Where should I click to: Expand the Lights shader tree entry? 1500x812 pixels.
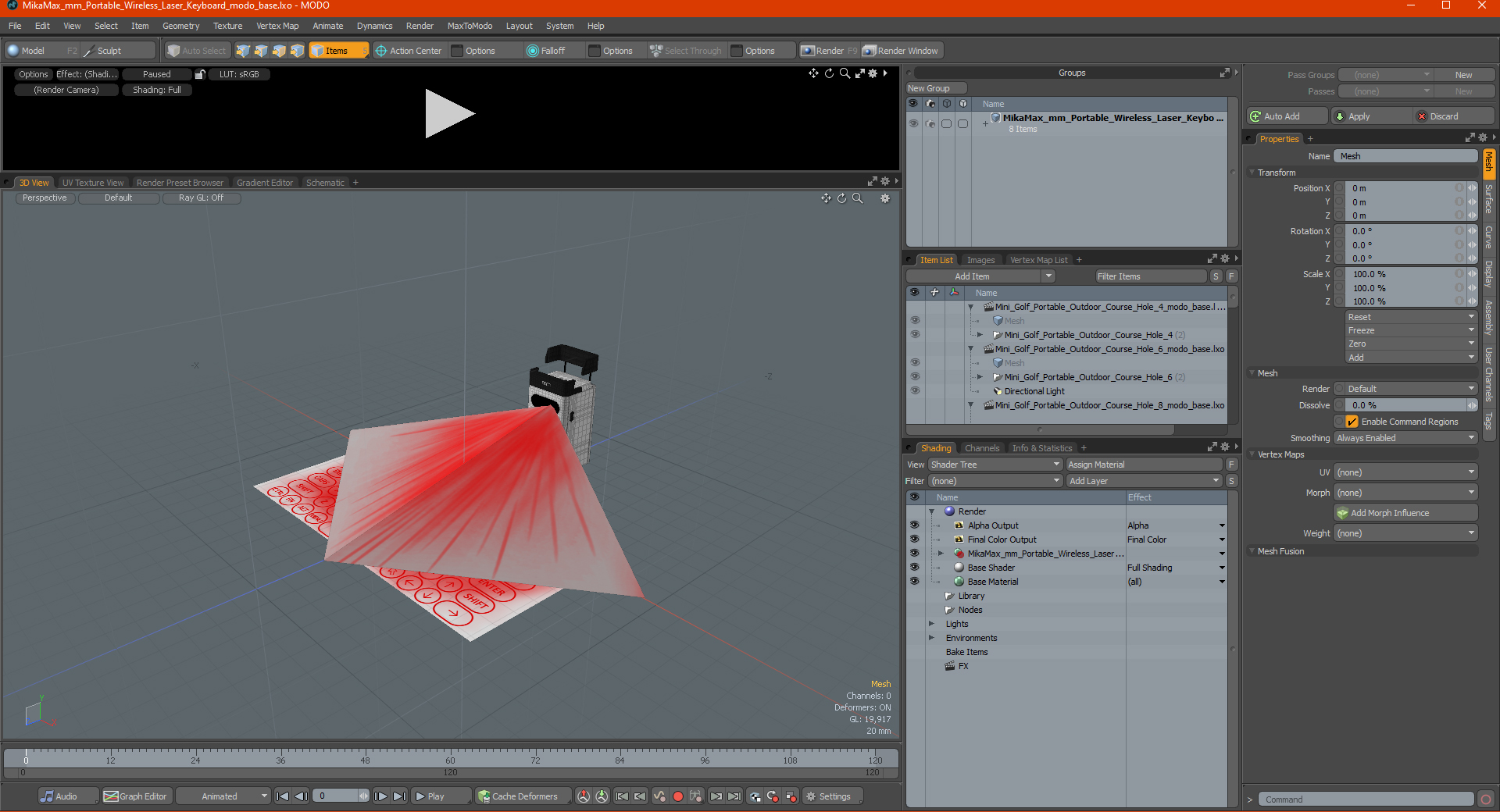point(931,624)
